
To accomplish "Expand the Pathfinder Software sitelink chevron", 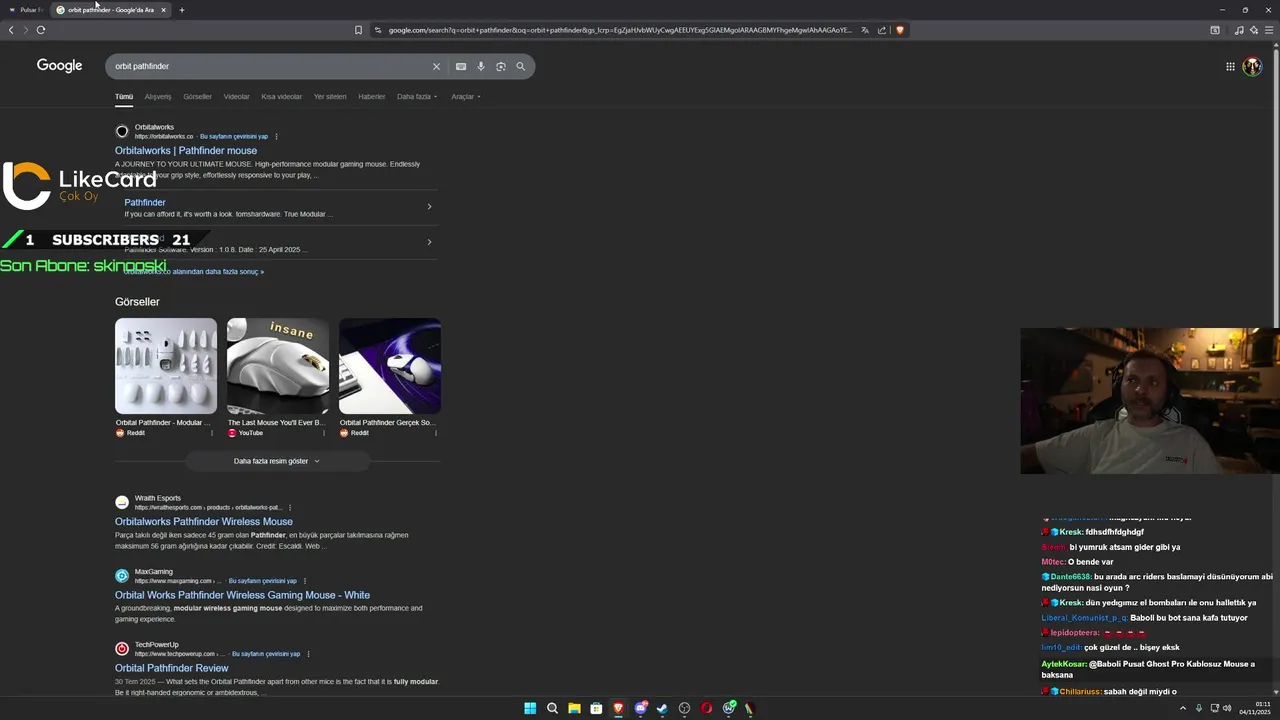I will coord(429,242).
